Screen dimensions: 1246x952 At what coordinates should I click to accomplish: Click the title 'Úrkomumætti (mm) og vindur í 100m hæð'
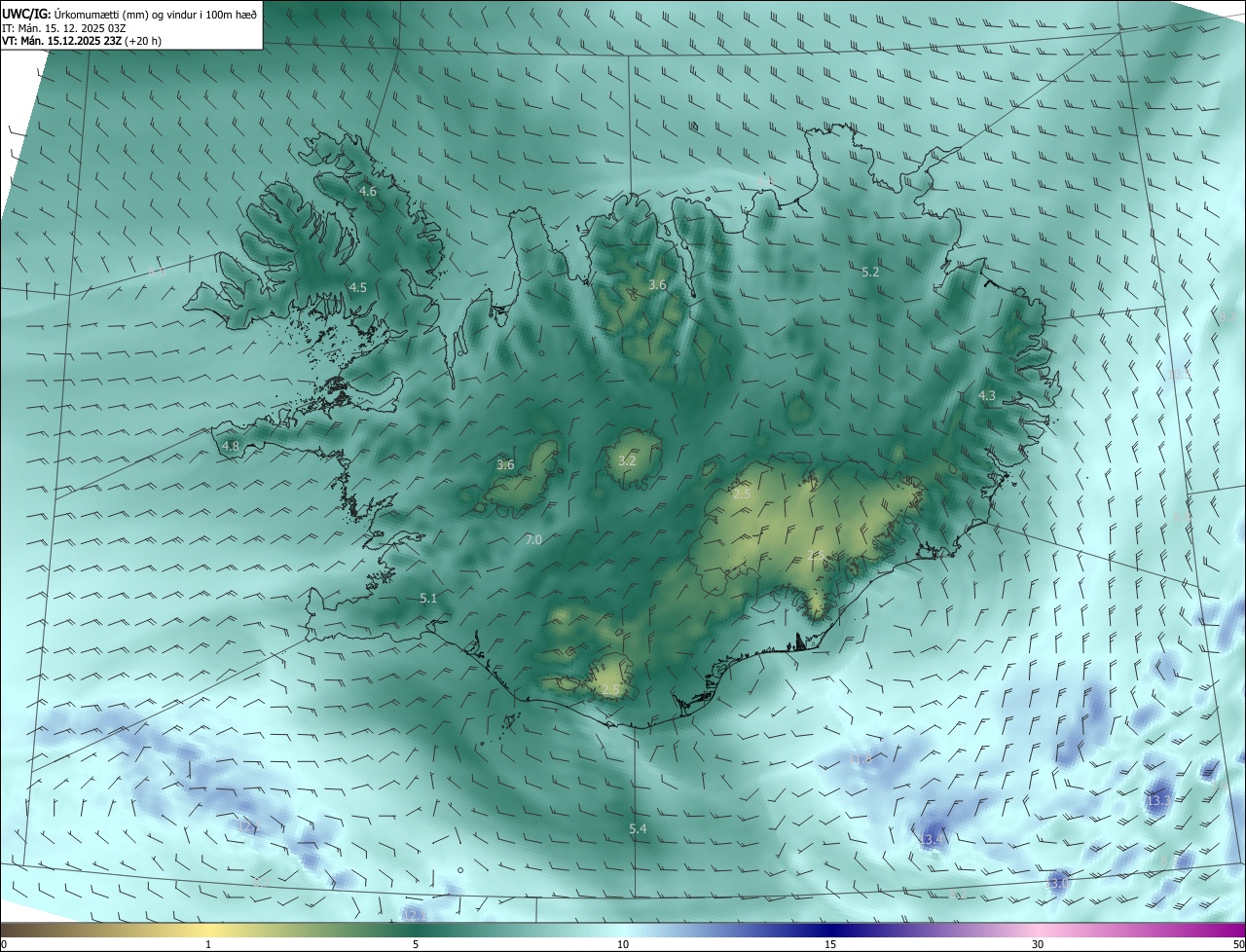coord(155,15)
